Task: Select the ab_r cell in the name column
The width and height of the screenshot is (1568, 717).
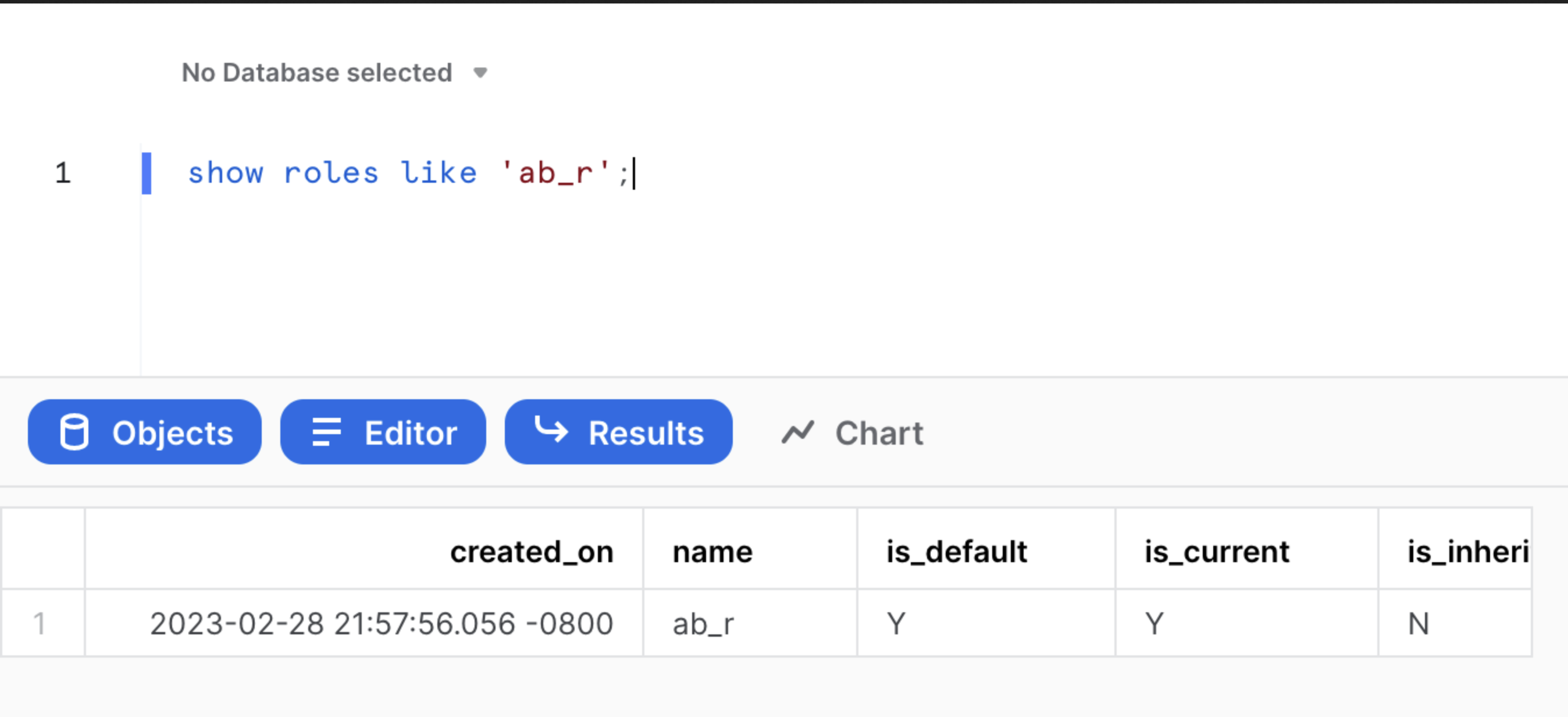Action: coord(704,622)
